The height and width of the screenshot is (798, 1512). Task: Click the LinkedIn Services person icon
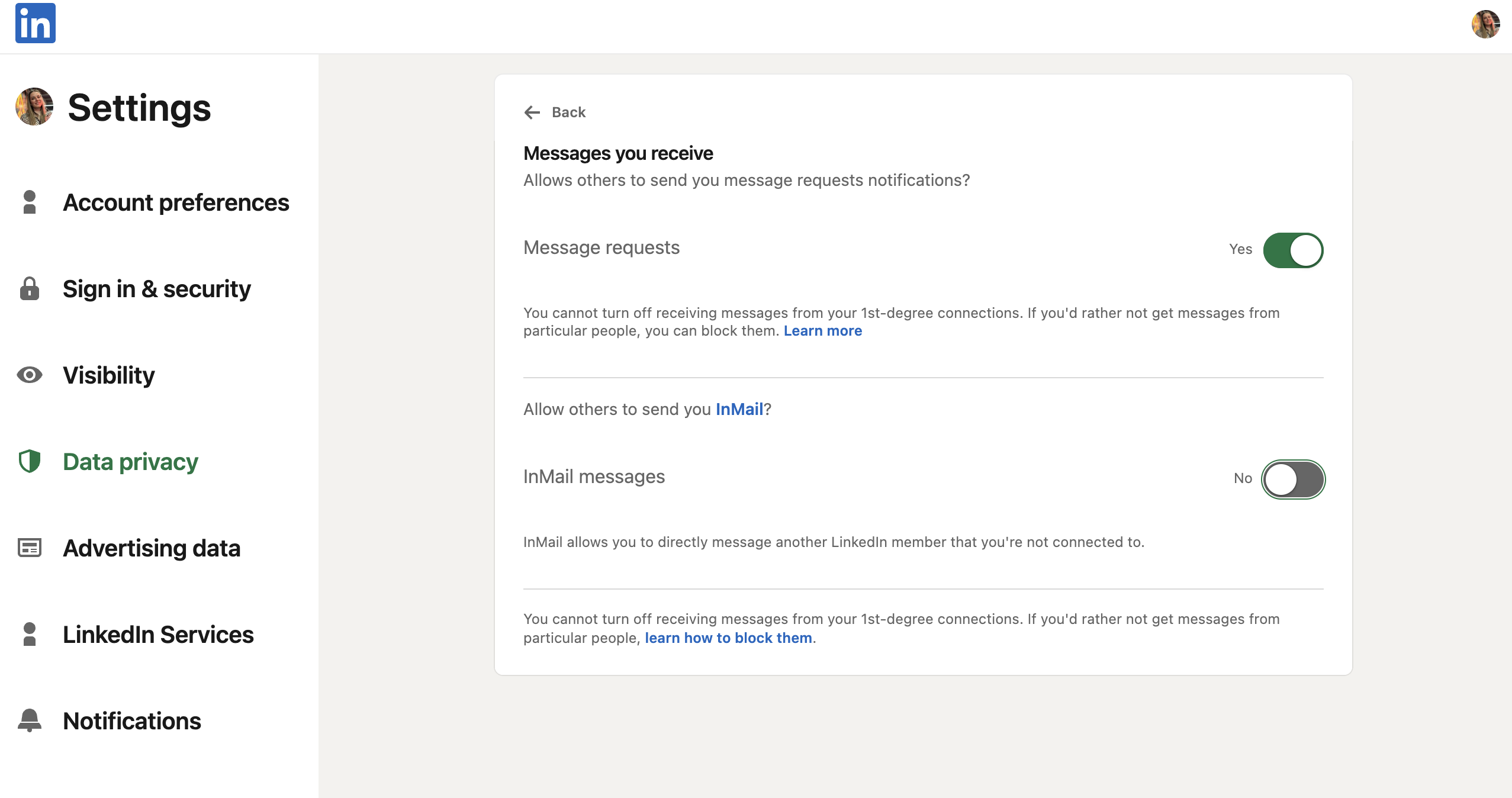click(30, 635)
